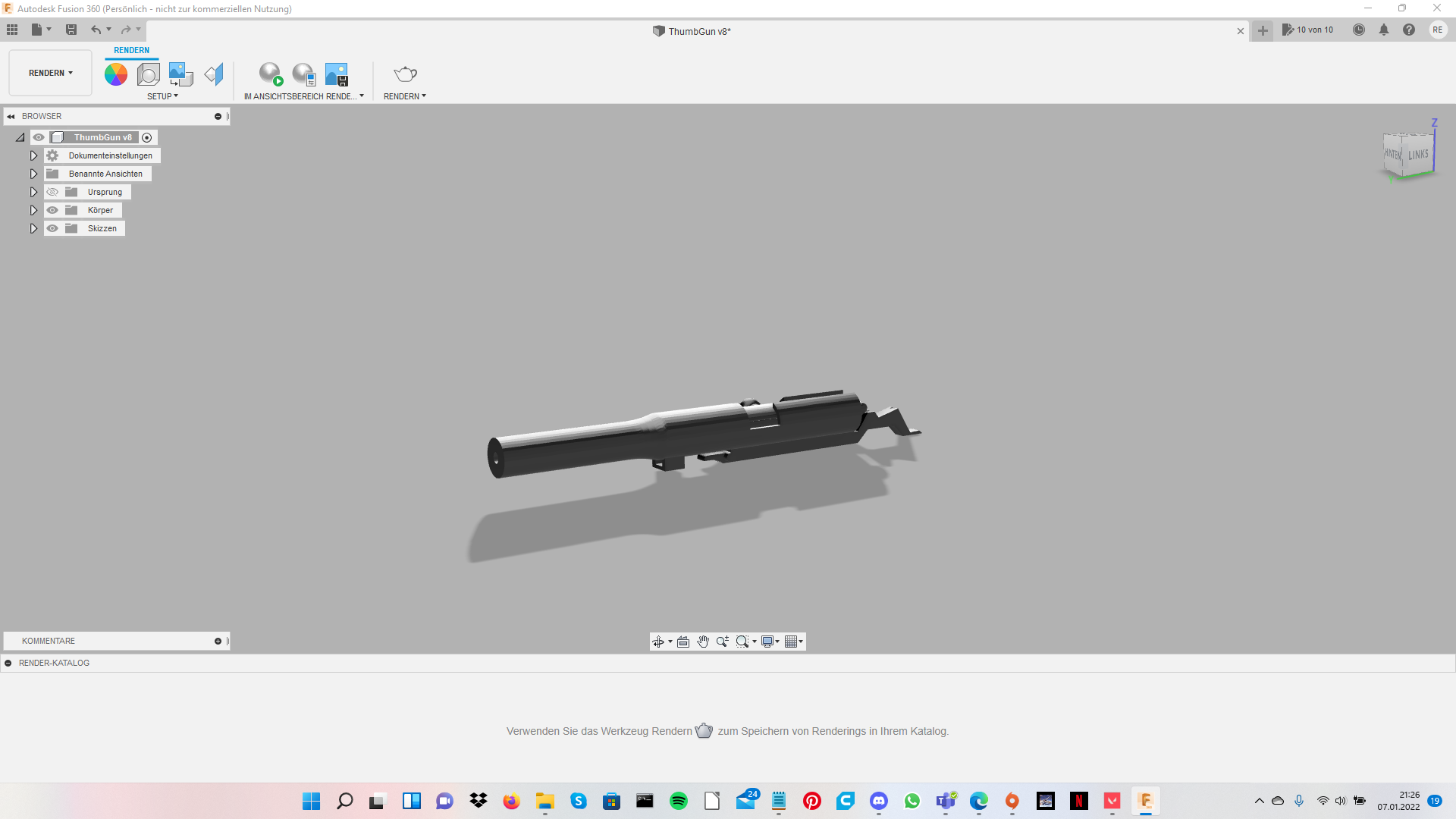Open the RENDERN workspace dropdown

tap(51, 73)
